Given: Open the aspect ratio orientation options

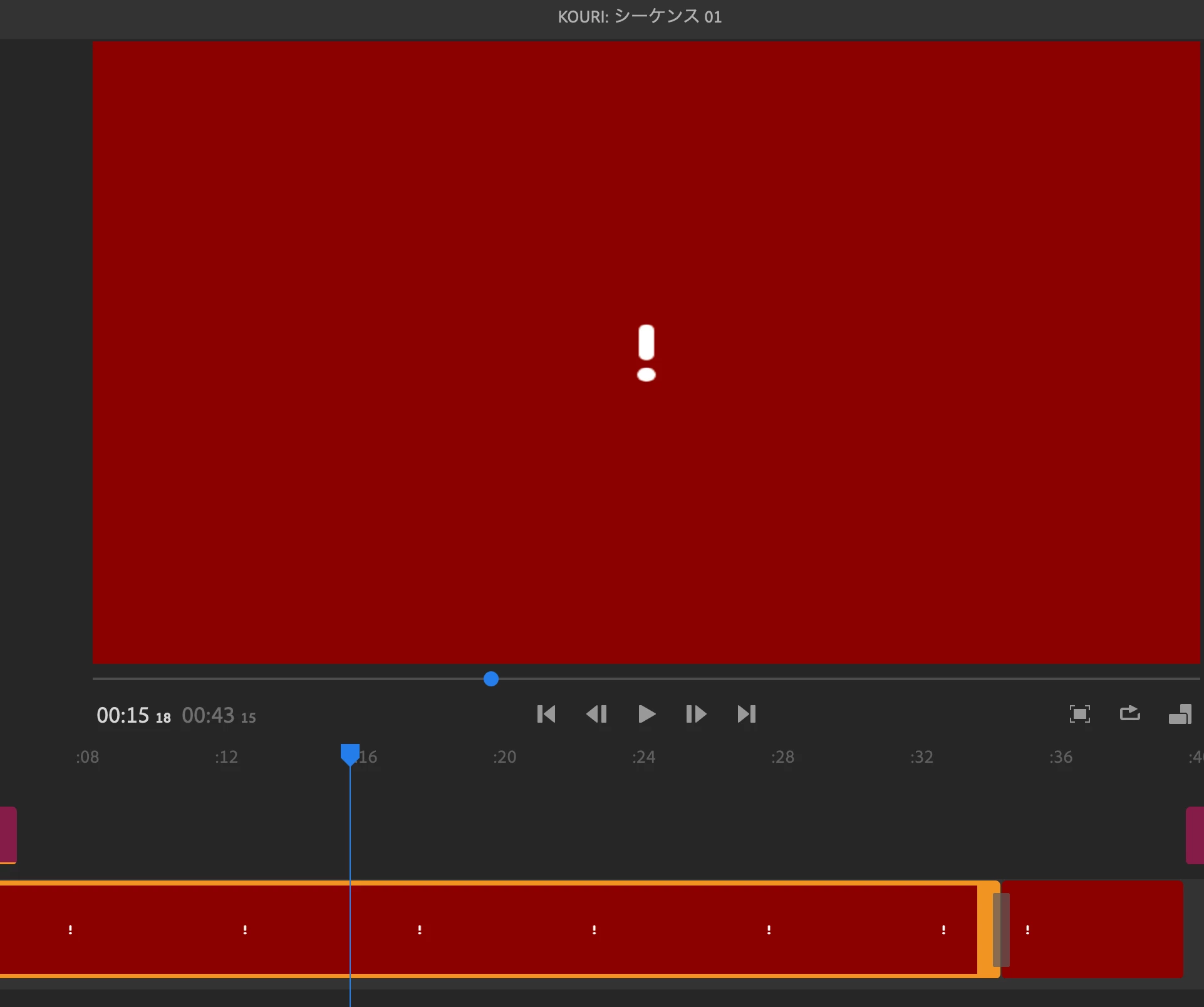Looking at the screenshot, I should (1180, 714).
